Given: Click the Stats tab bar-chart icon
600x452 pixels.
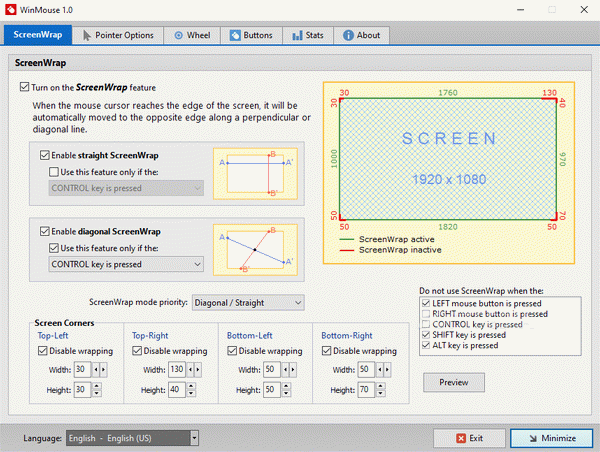Looking at the screenshot, I should [x=297, y=36].
